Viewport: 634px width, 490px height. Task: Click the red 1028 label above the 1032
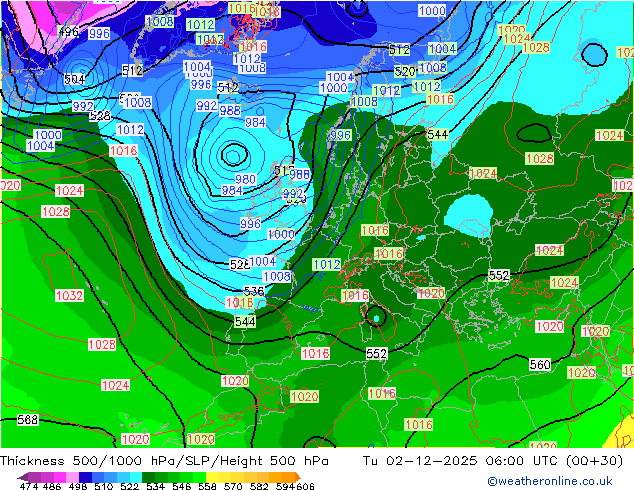55,211
